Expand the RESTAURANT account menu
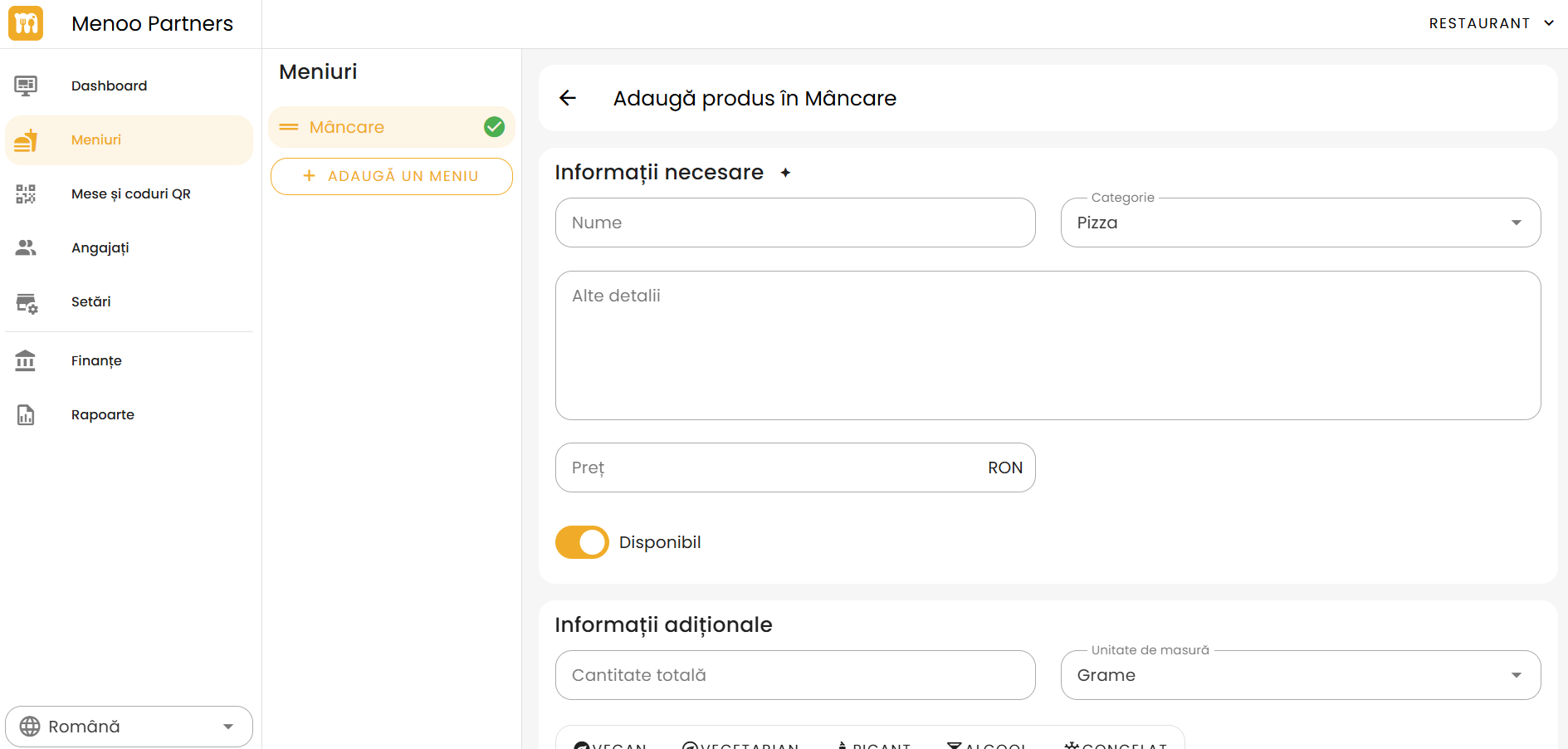 [1490, 23]
